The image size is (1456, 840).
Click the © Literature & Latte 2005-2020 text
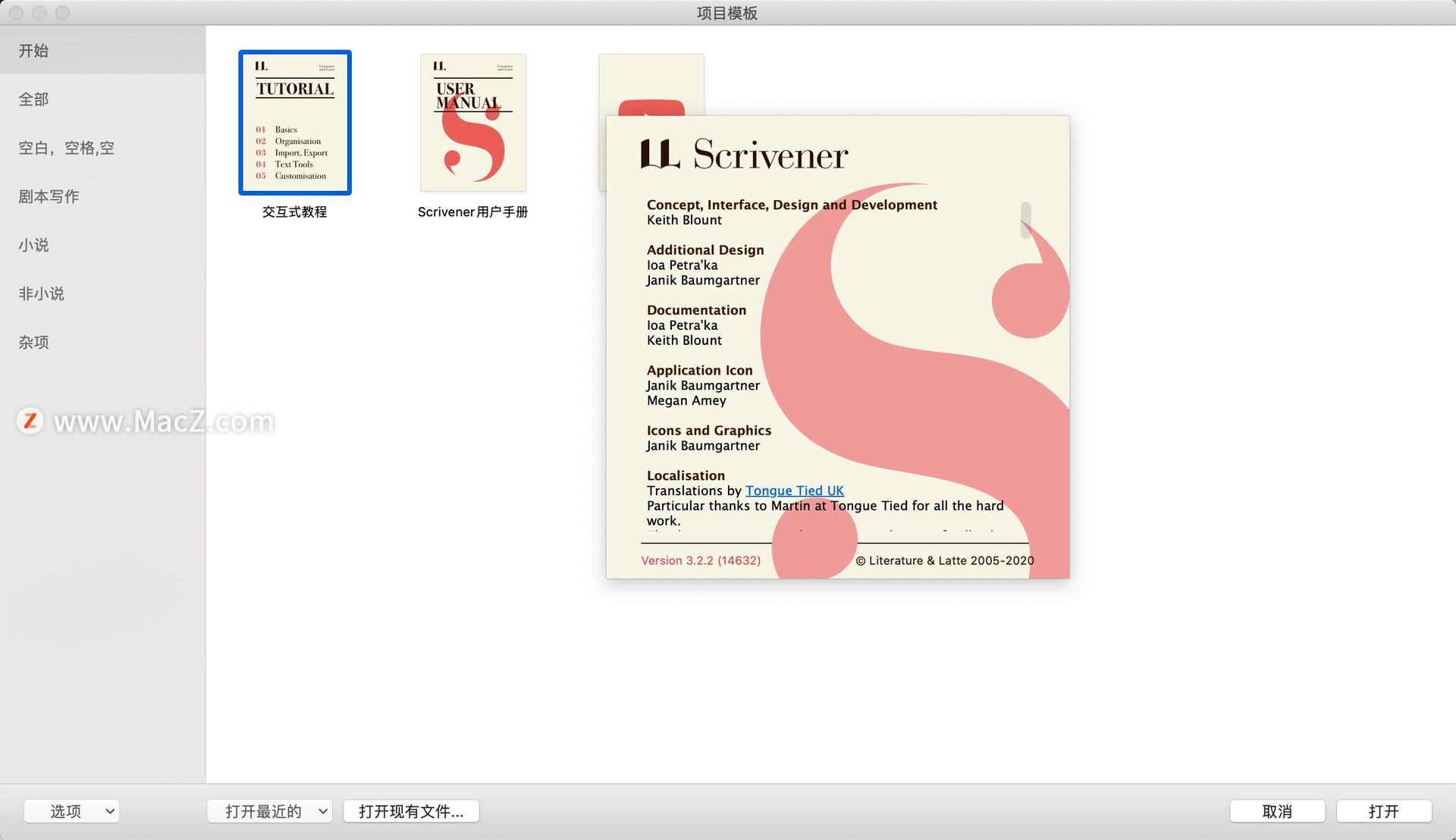pyautogui.click(x=945, y=560)
